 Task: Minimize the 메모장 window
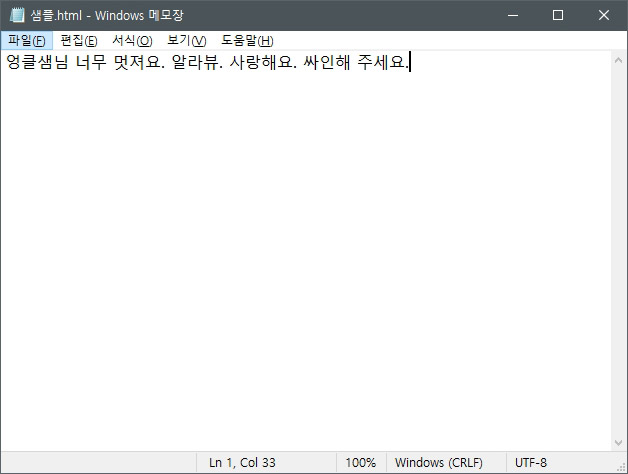(x=513, y=15)
